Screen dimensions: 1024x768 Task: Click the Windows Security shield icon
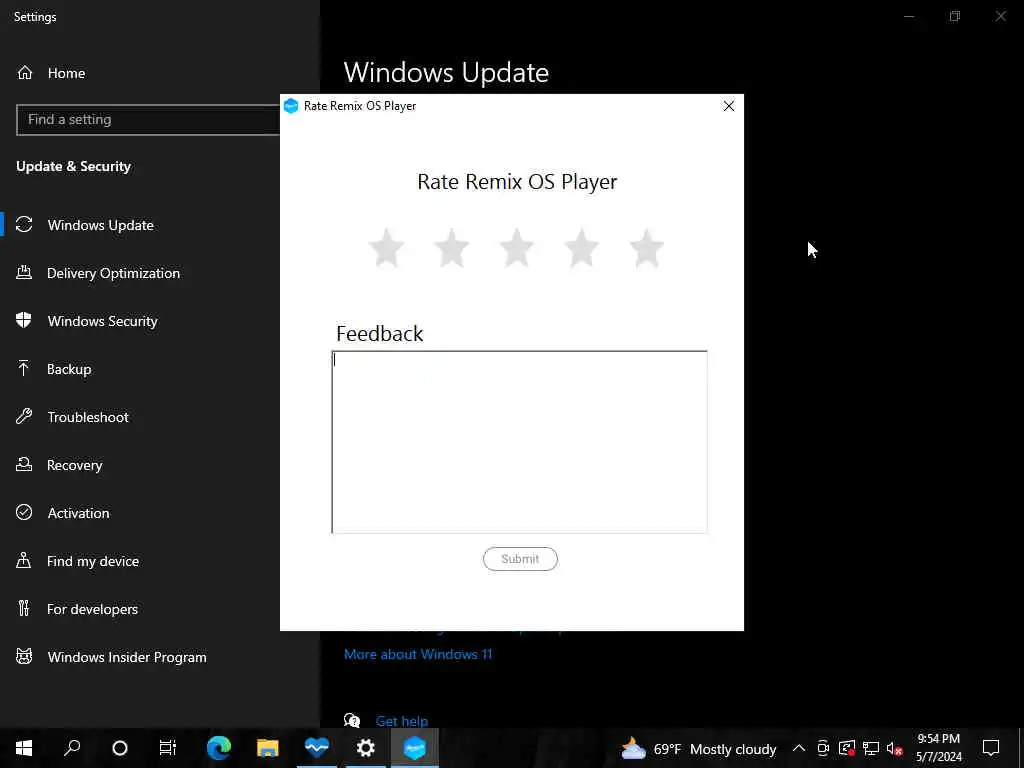click(x=24, y=320)
